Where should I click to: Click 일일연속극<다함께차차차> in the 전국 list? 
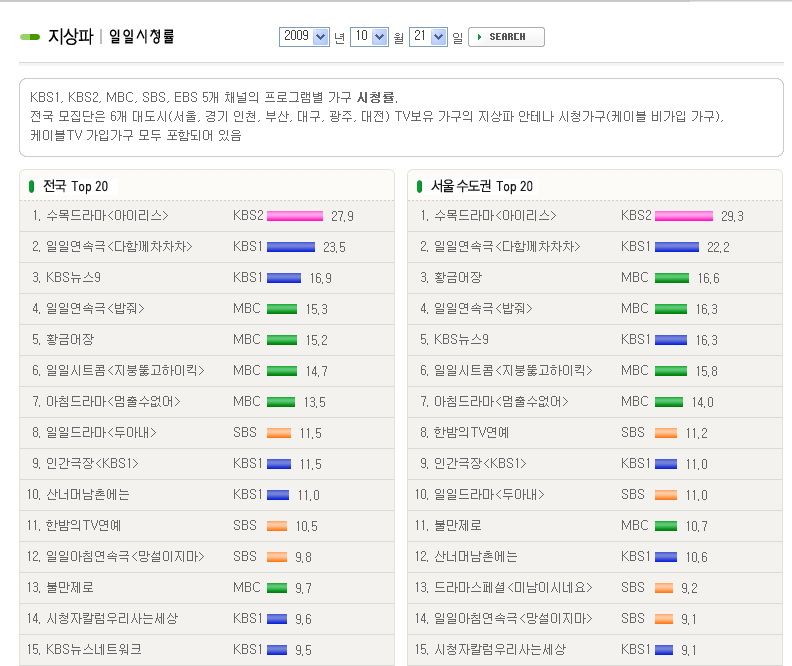119,246
